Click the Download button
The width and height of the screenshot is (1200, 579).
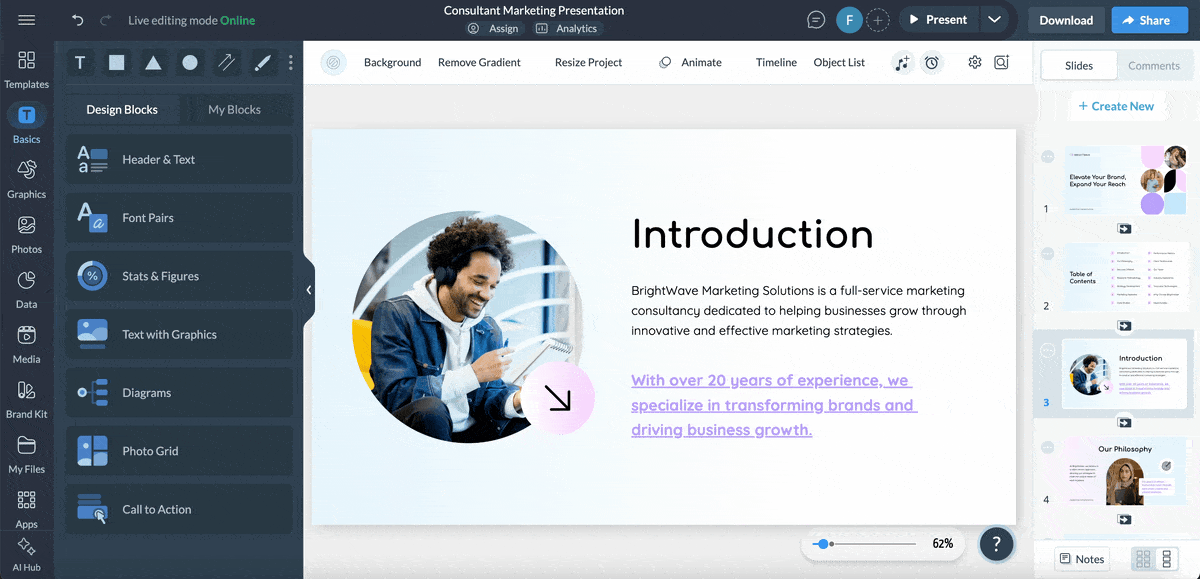click(1065, 19)
